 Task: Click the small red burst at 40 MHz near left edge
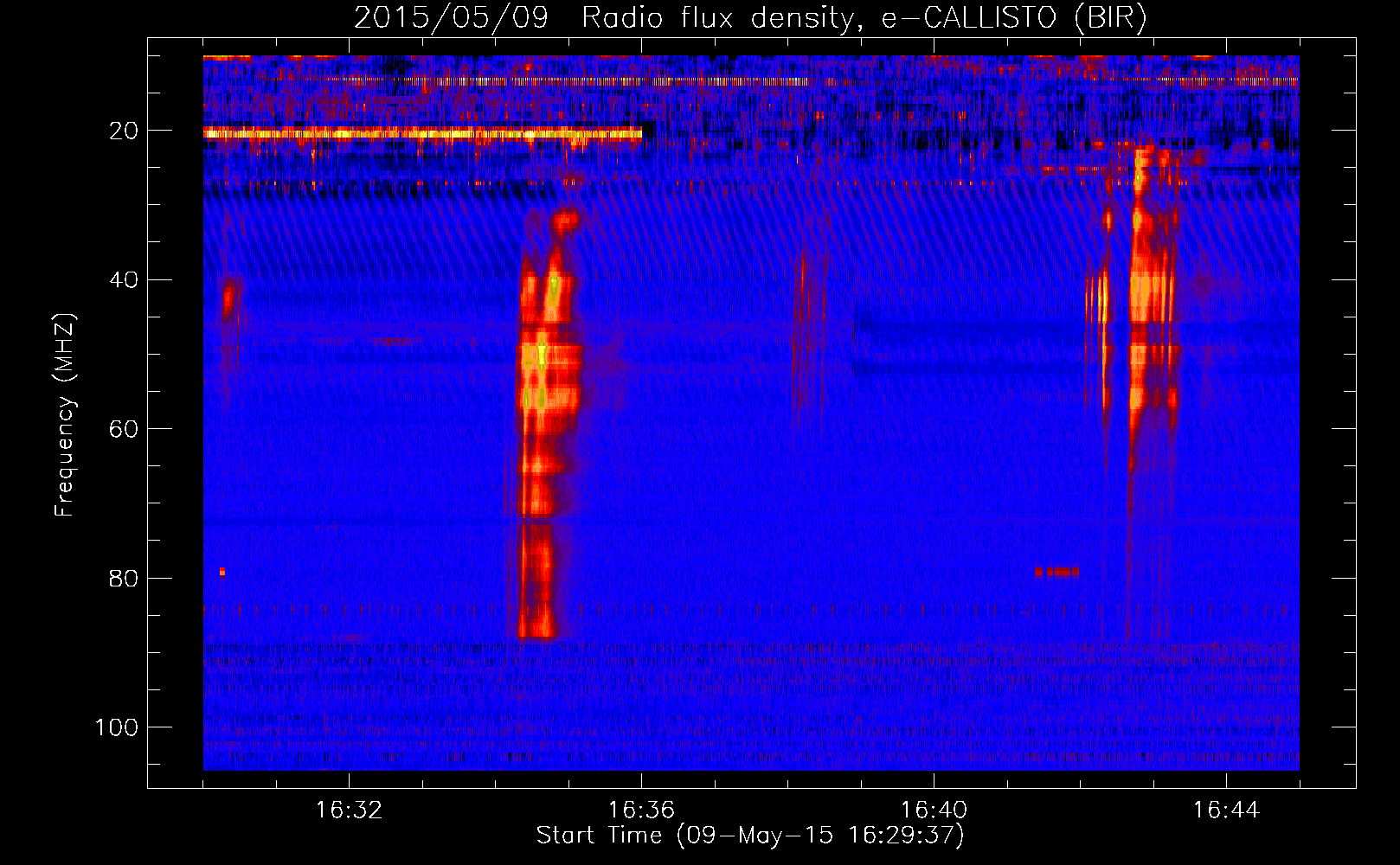[x=228, y=298]
